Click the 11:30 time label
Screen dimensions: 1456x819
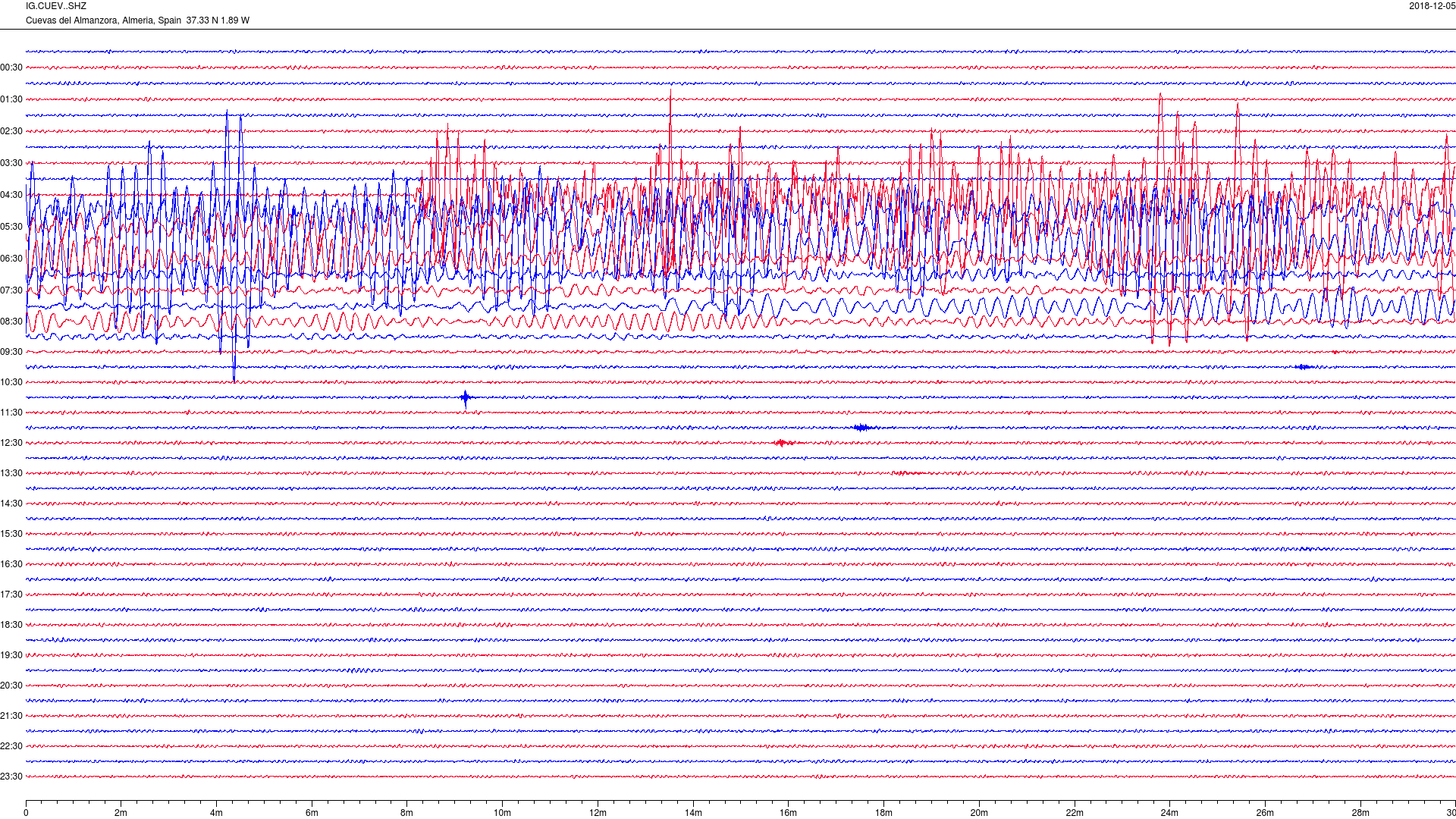point(11,413)
